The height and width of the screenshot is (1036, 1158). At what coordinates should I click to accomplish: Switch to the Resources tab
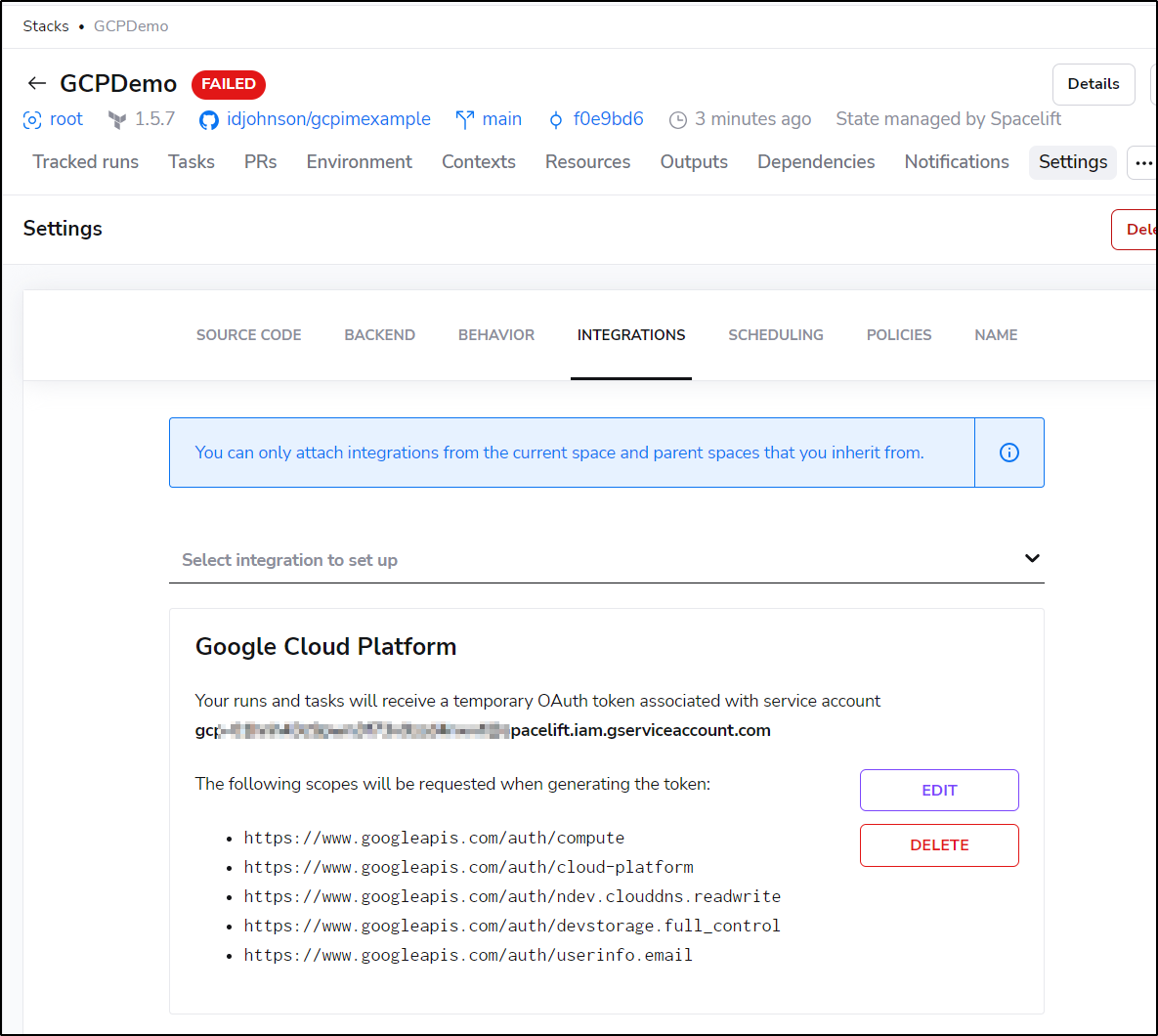pos(588,161)
